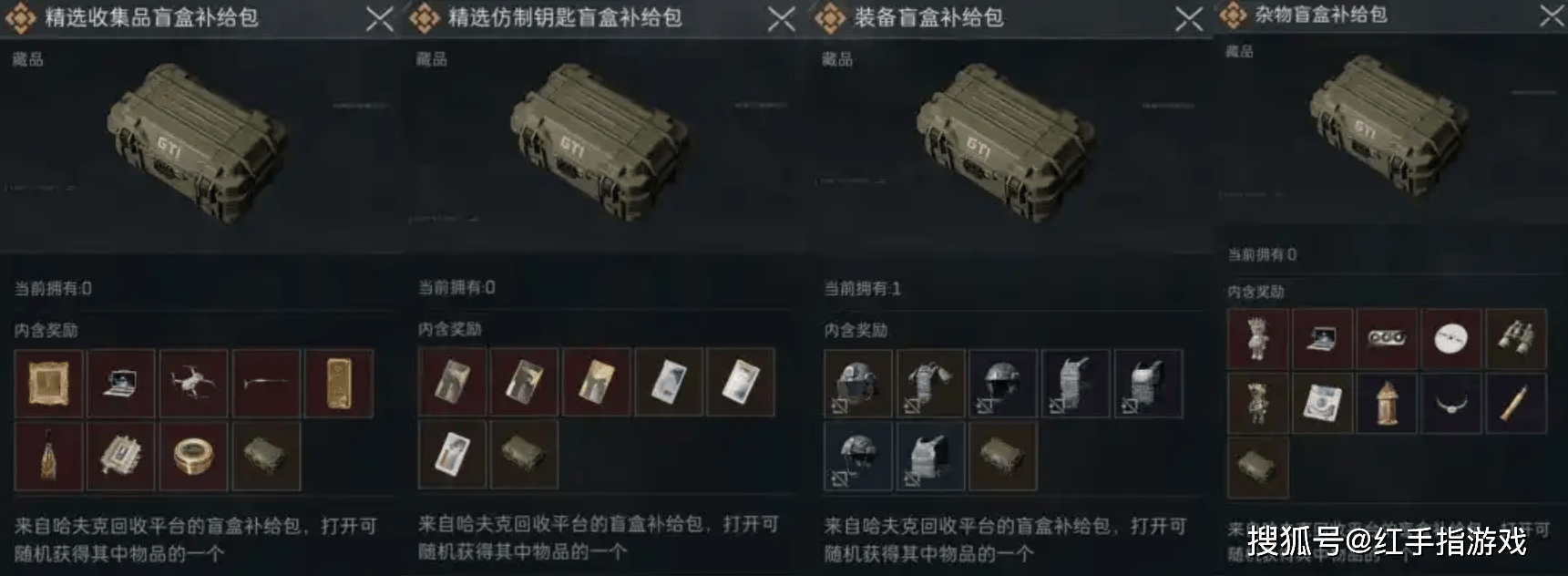Viewport: 1568px width, 576px height.
Task: Close the 精选仿制钥匙盲盒补给包 panel
Action: pos(782,18)
